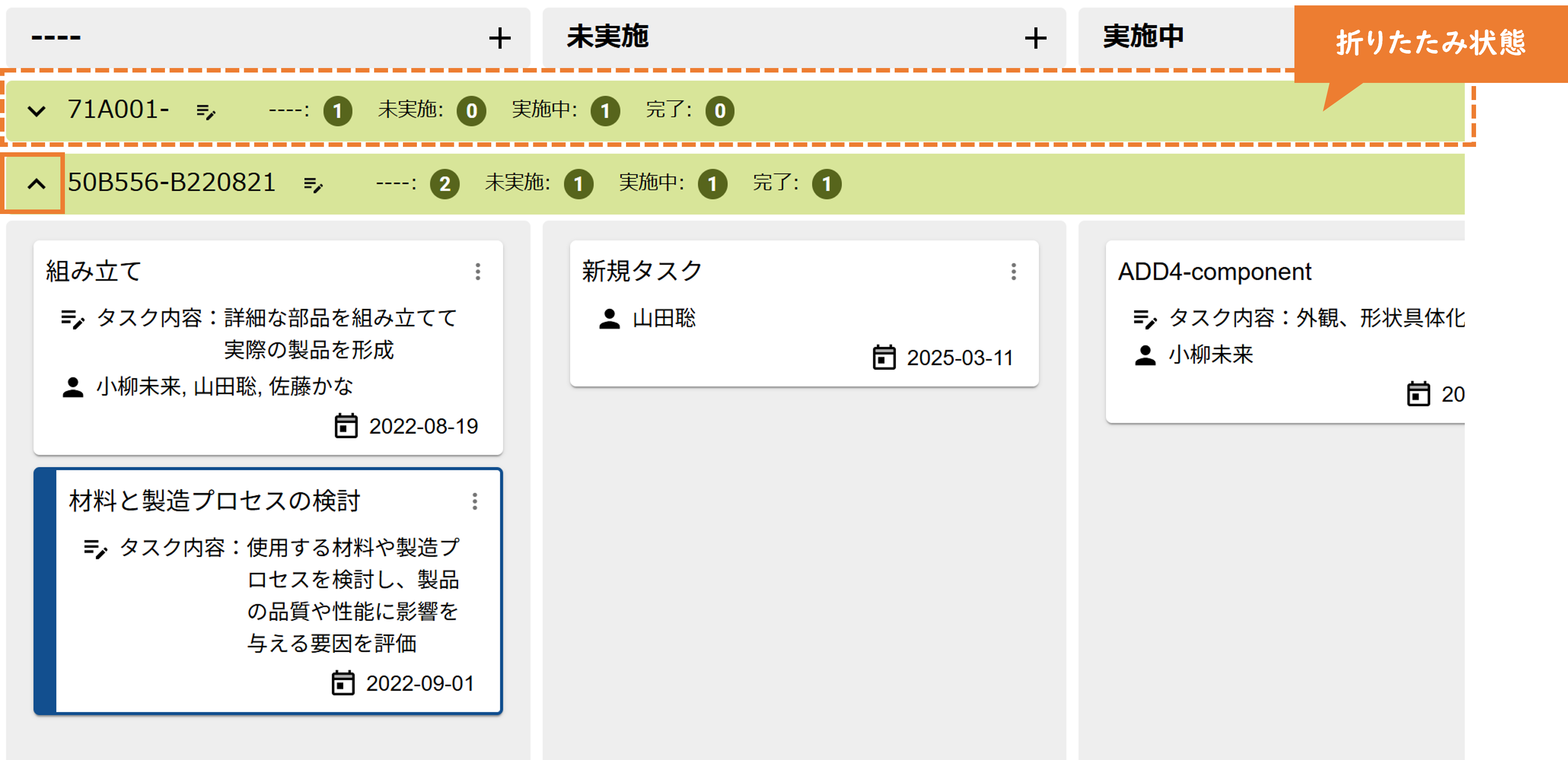Click the 完了 count badge in 50B556-B220821 row
Screen dimensions: 1568x760
point(826,184)
